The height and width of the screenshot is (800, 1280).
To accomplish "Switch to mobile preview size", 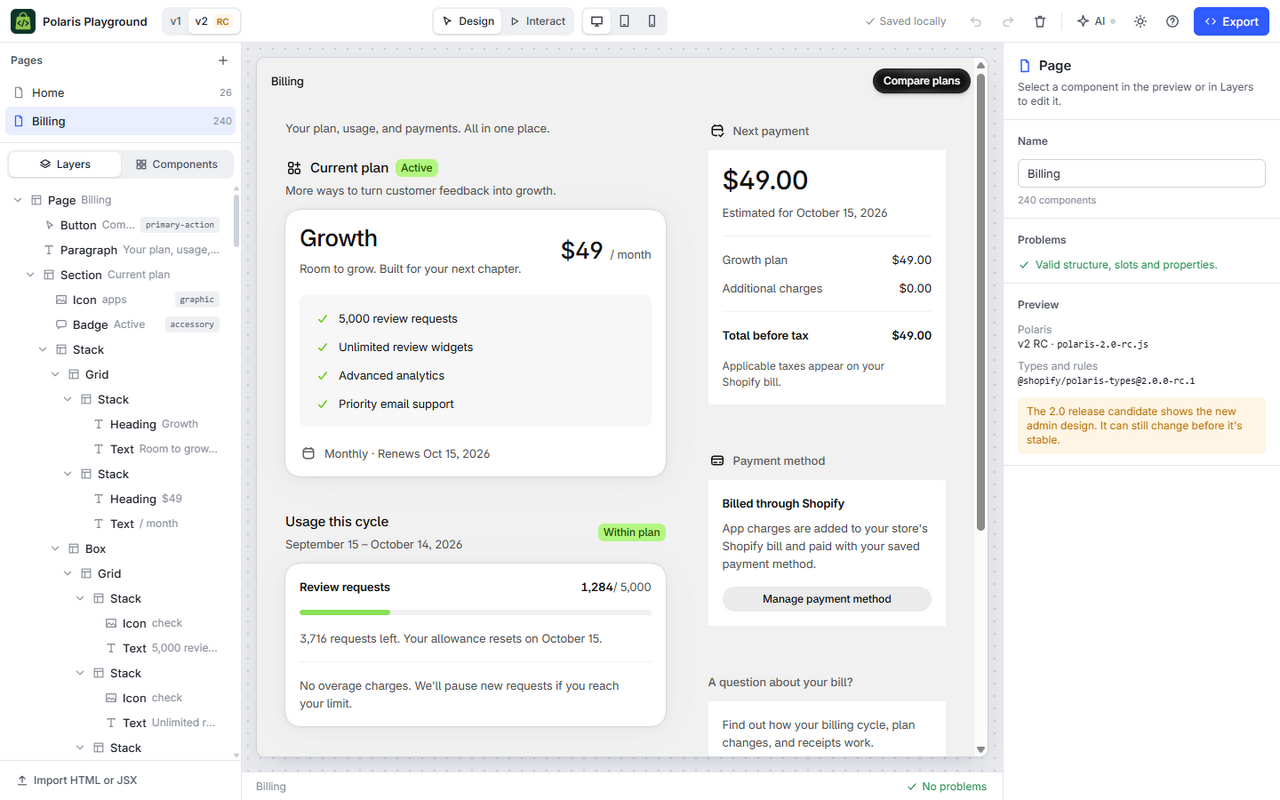I will pyautogui.click(x=652, y=21).
